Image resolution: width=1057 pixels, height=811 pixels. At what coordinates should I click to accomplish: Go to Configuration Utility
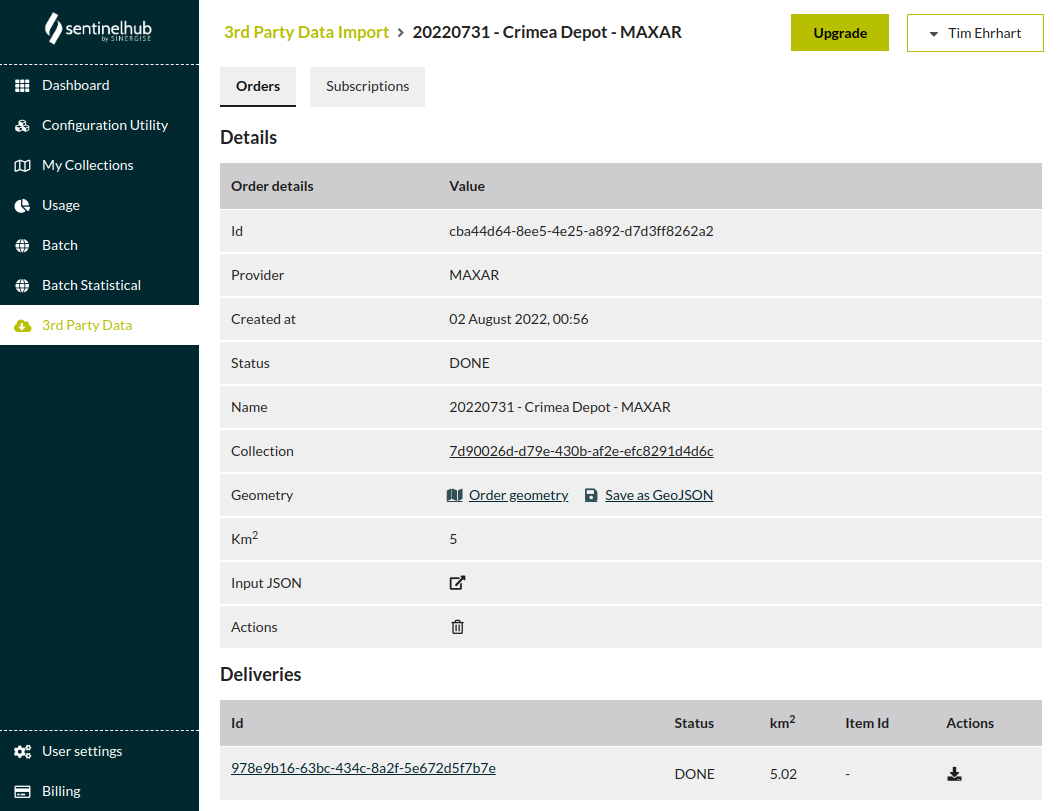[x=99, y=125]
